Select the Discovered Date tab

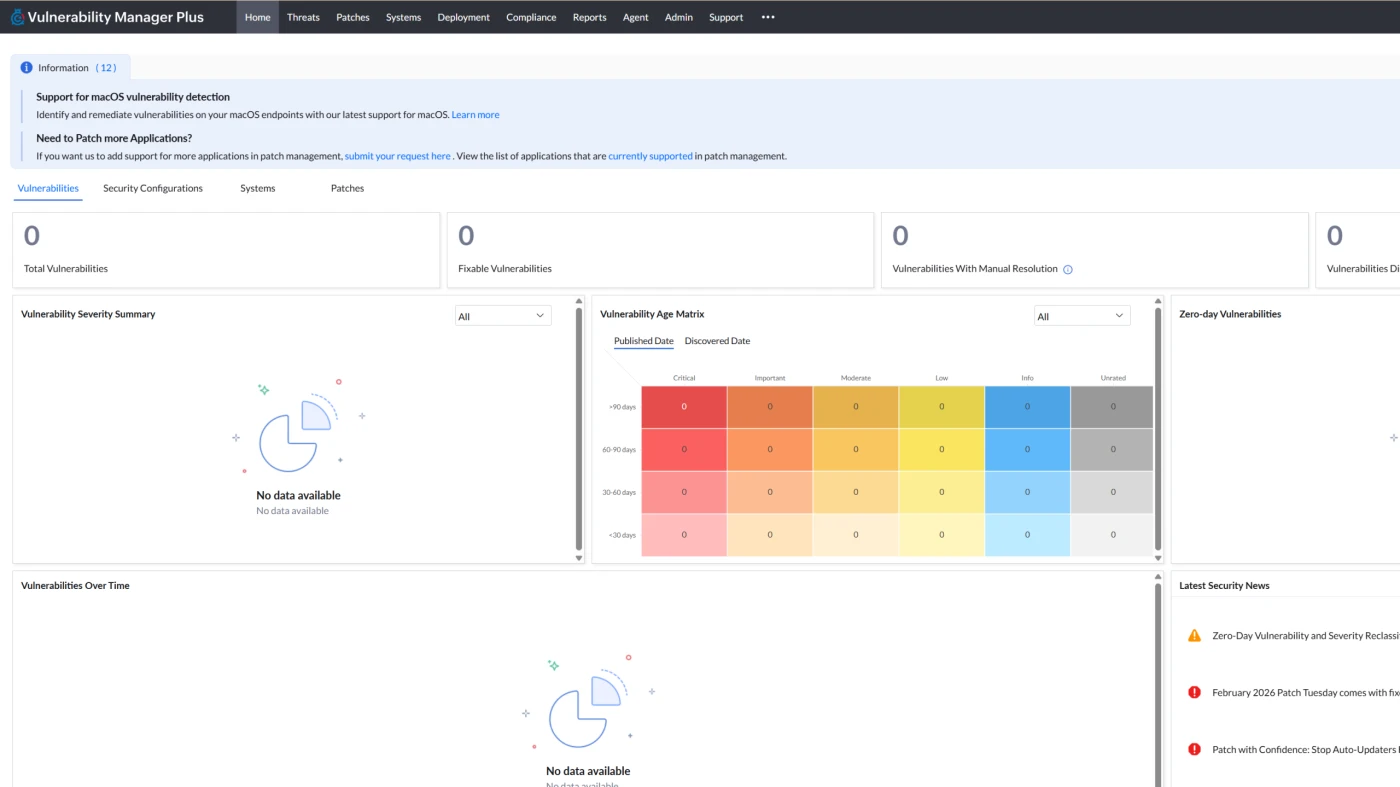[717, 341]
